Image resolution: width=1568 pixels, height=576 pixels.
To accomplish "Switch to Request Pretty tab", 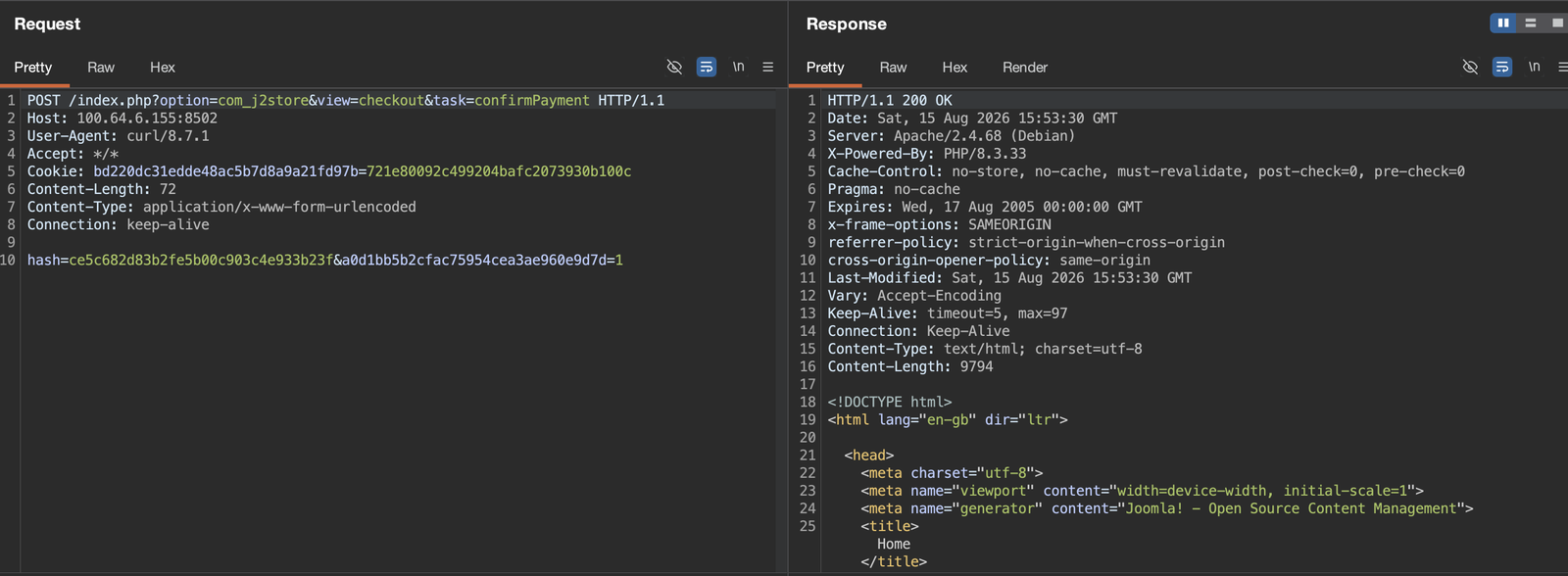I will (x=33, y=67).
